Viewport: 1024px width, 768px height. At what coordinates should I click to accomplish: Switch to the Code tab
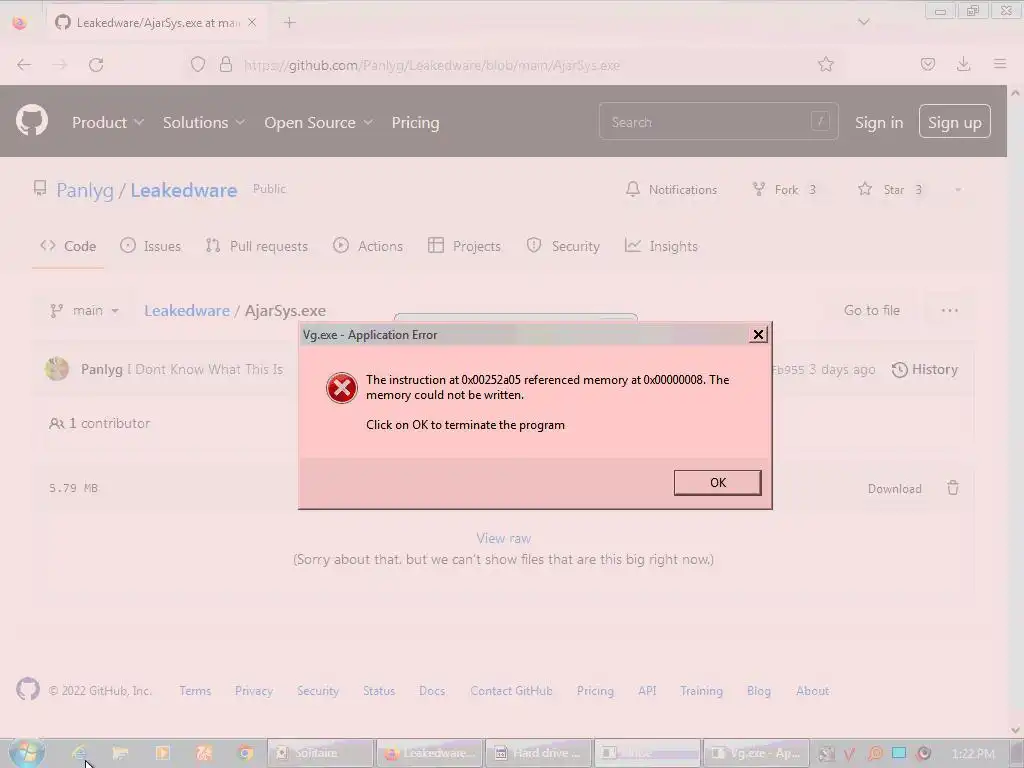coord(68,246)
